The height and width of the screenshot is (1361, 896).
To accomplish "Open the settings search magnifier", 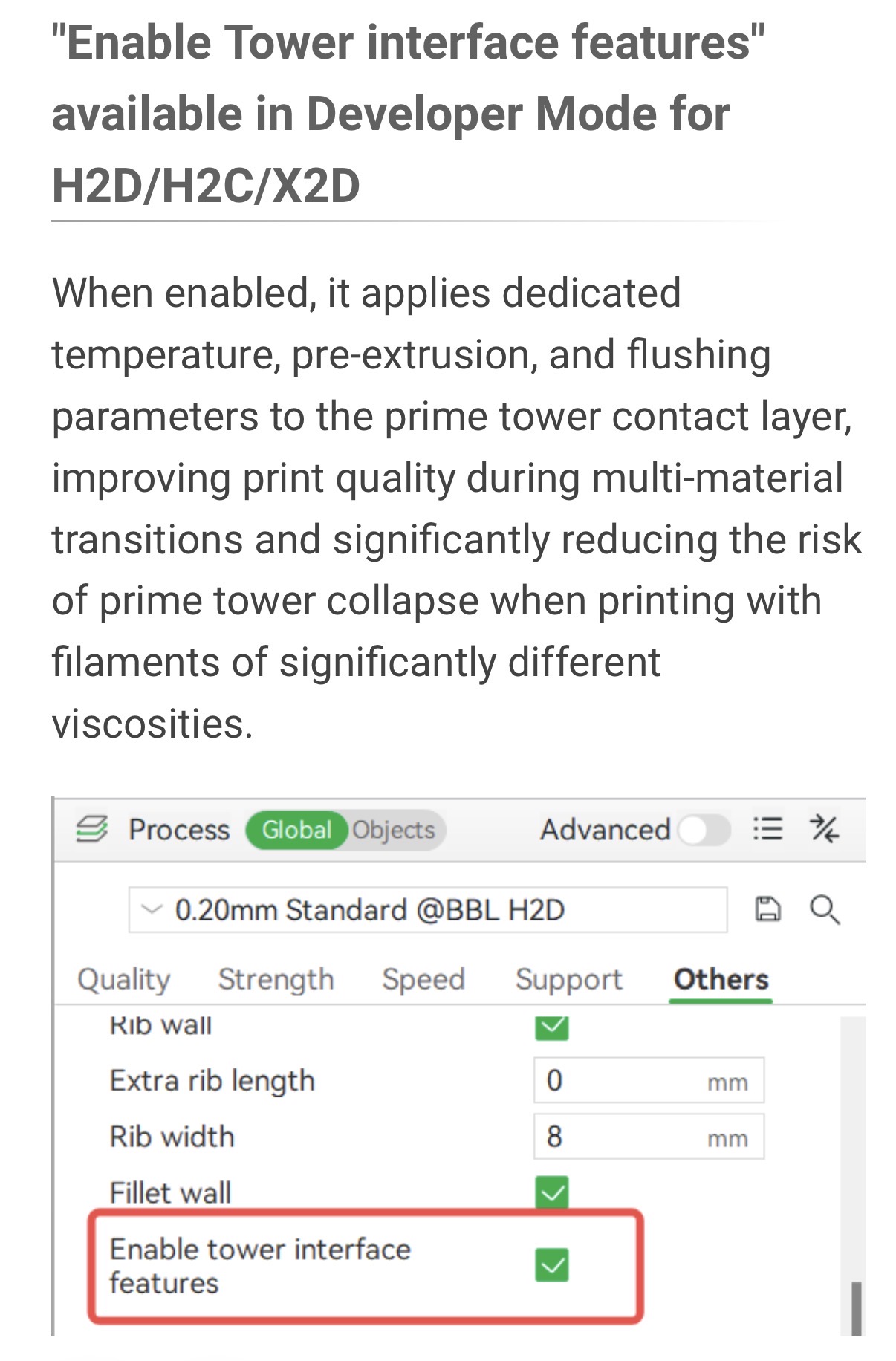I will 825,909.
